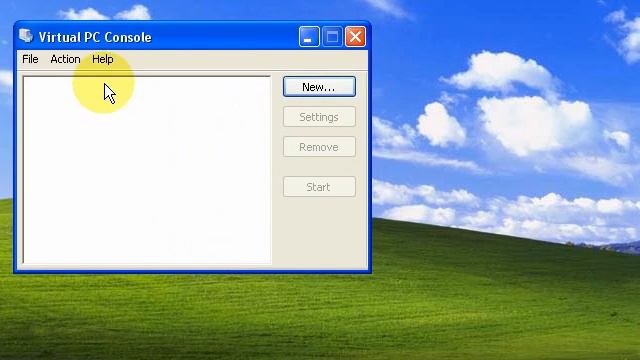
Task: Maximize the Virtual PC Console window
Action: [x=332, y=37]
